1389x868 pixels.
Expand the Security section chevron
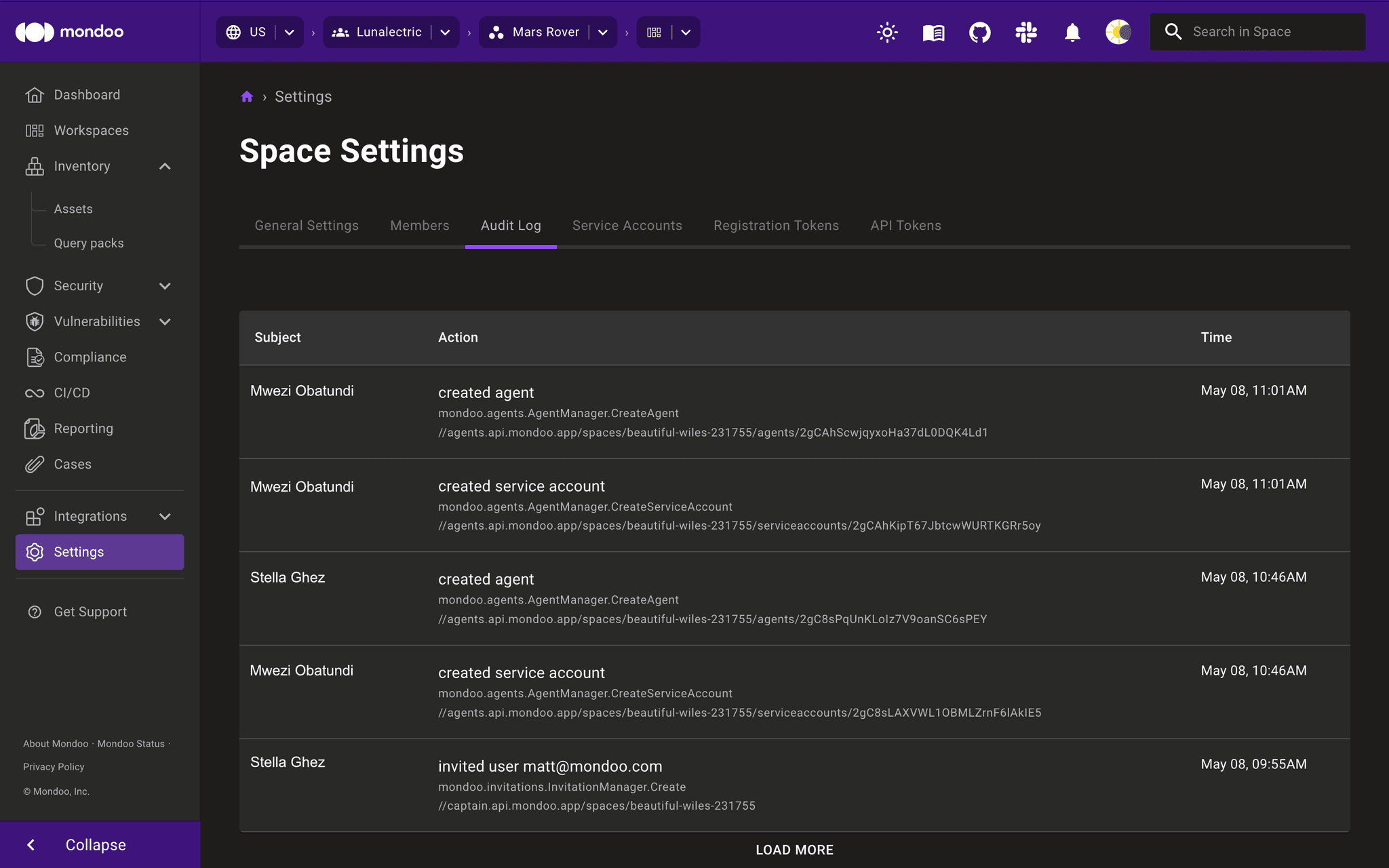coord(165,285)
